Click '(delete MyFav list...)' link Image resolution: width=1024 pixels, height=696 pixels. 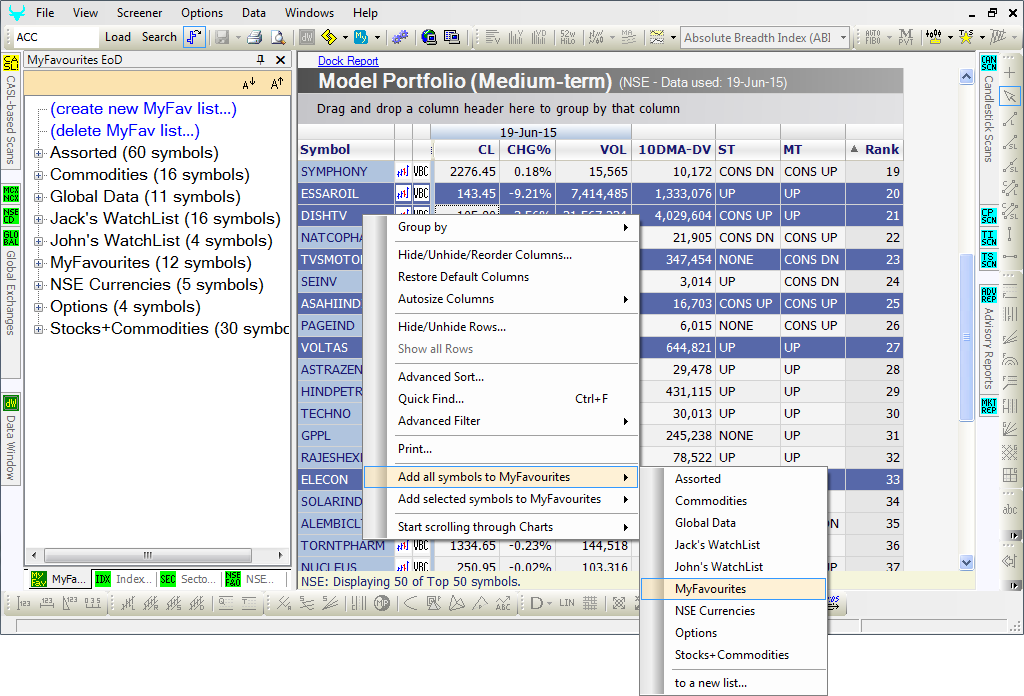125,131
